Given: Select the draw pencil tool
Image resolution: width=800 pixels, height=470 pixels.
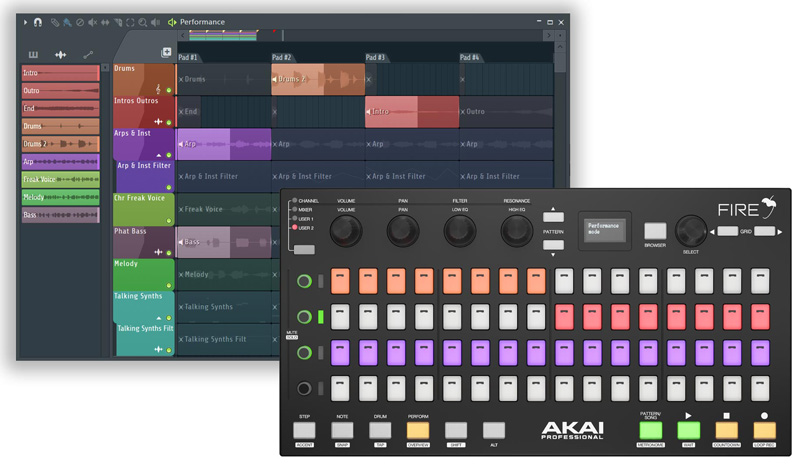Looking at the screenshot, I should (x=55, y=22).
